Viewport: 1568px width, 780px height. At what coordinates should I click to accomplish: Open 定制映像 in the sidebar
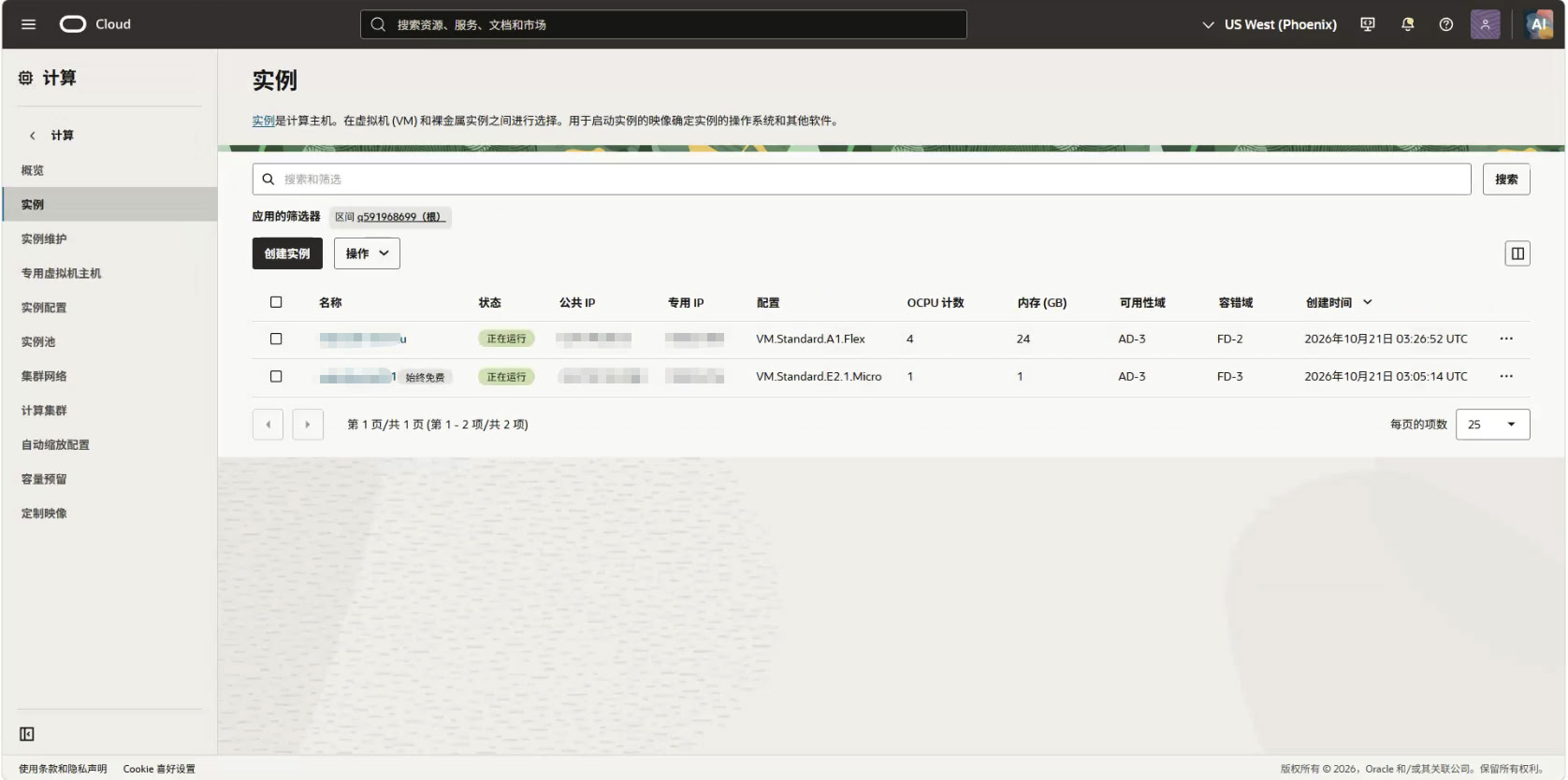point(44,513)
